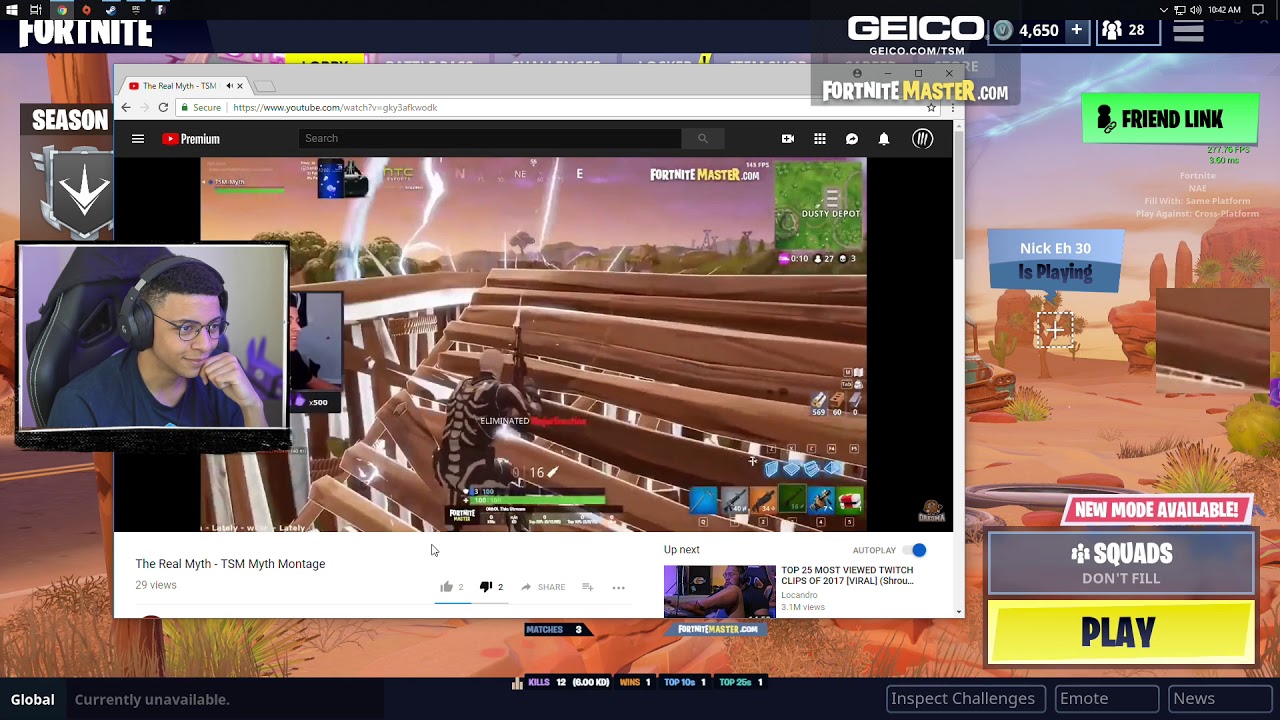Go back in the Chrome browser
Viewport: 1280px width, 720px height.
[x=126, y=107]
